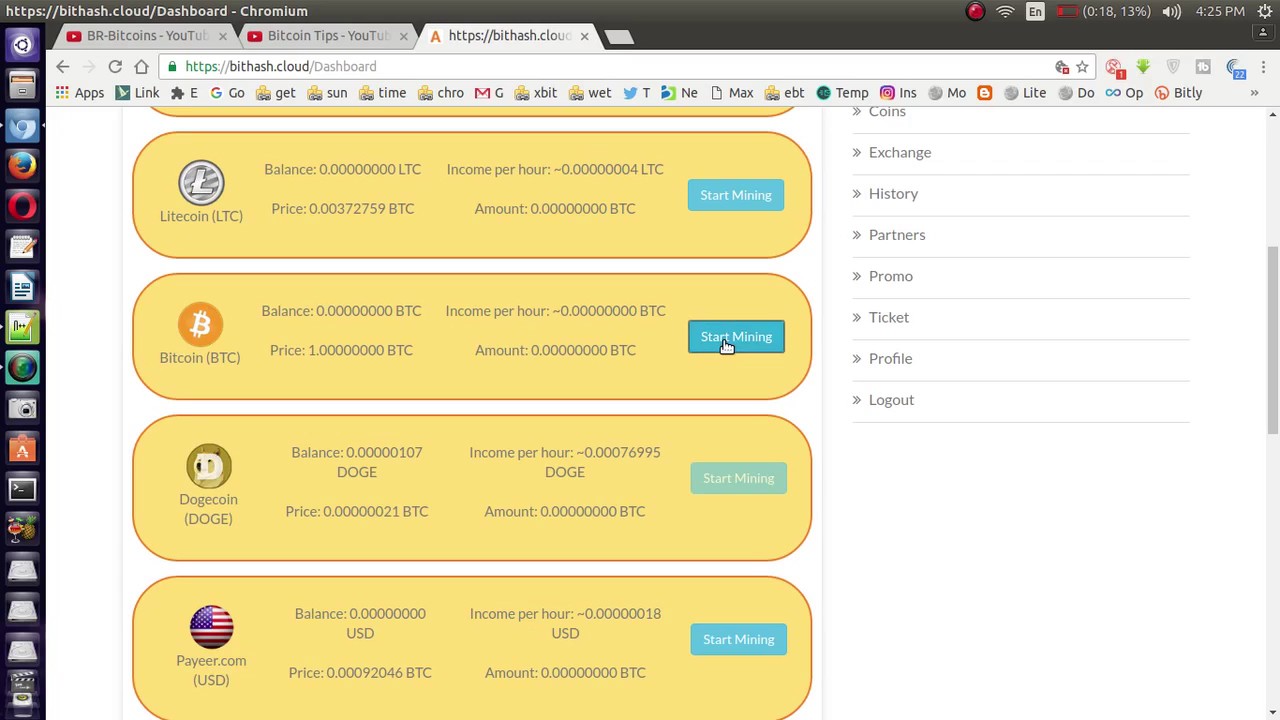Reload the current page

click(x=115, y=66)
